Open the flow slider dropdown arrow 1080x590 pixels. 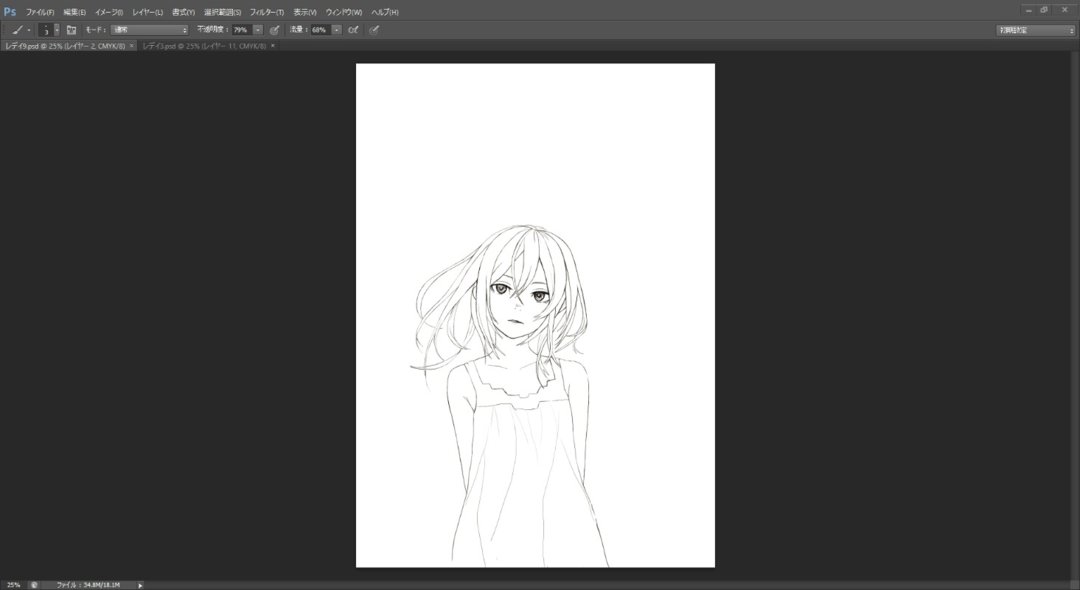coord(337,30)
